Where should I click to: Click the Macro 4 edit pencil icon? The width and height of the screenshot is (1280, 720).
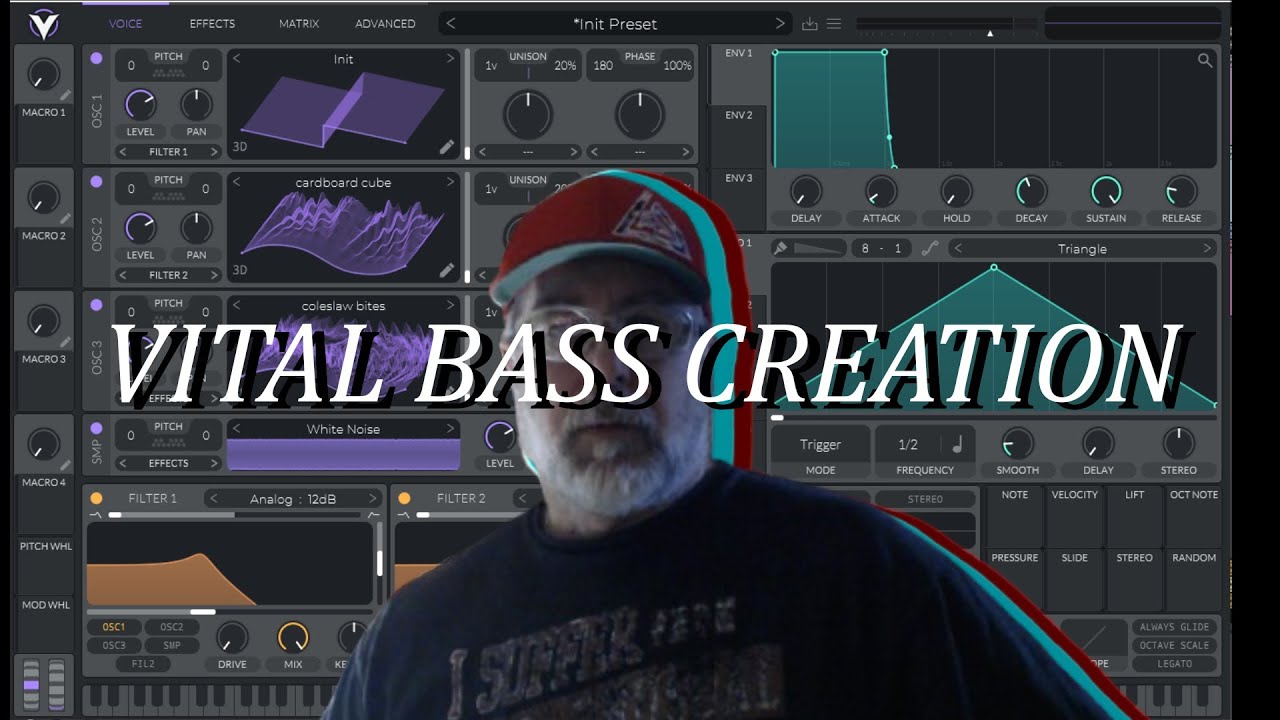[65, 465]
